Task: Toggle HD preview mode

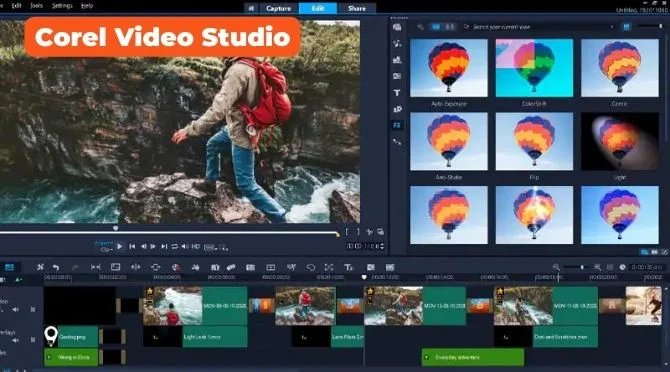Action: [x=196, y=246]
